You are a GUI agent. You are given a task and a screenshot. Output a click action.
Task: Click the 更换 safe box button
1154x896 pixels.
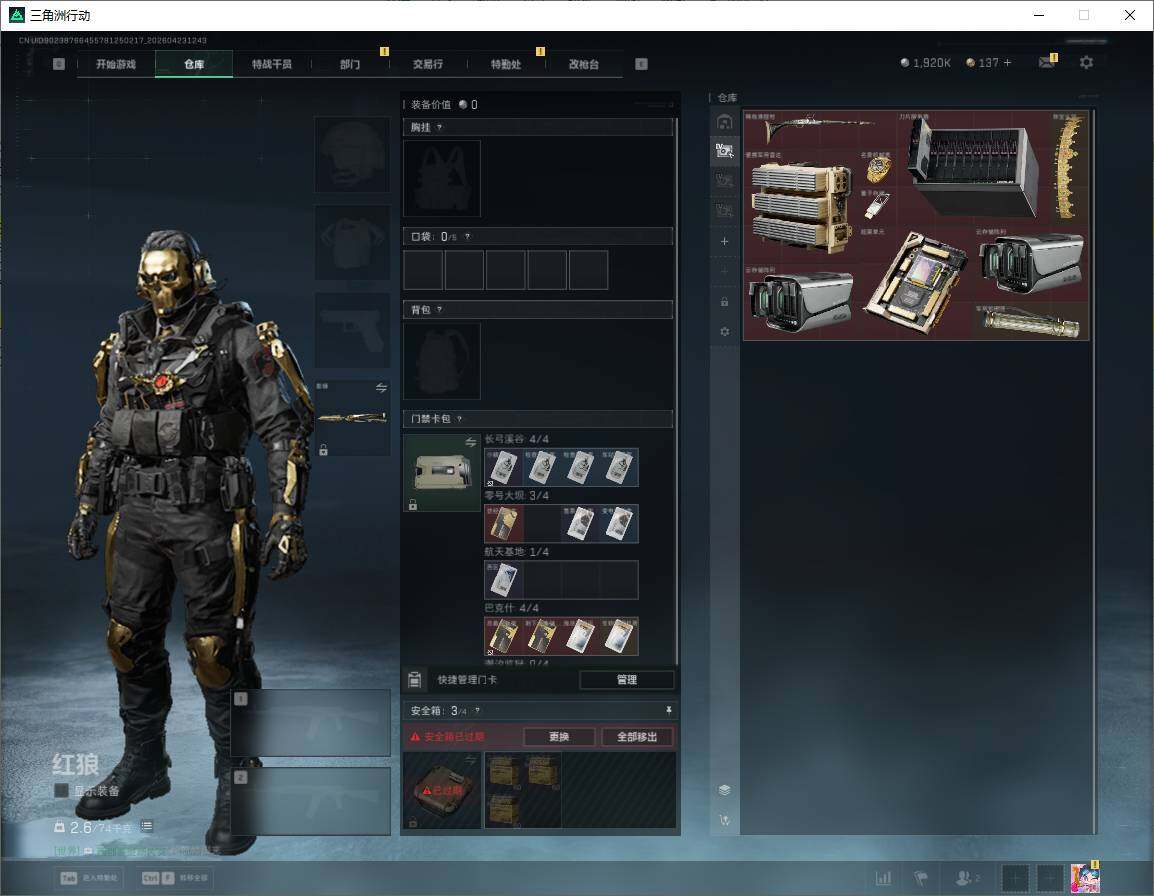559,736
